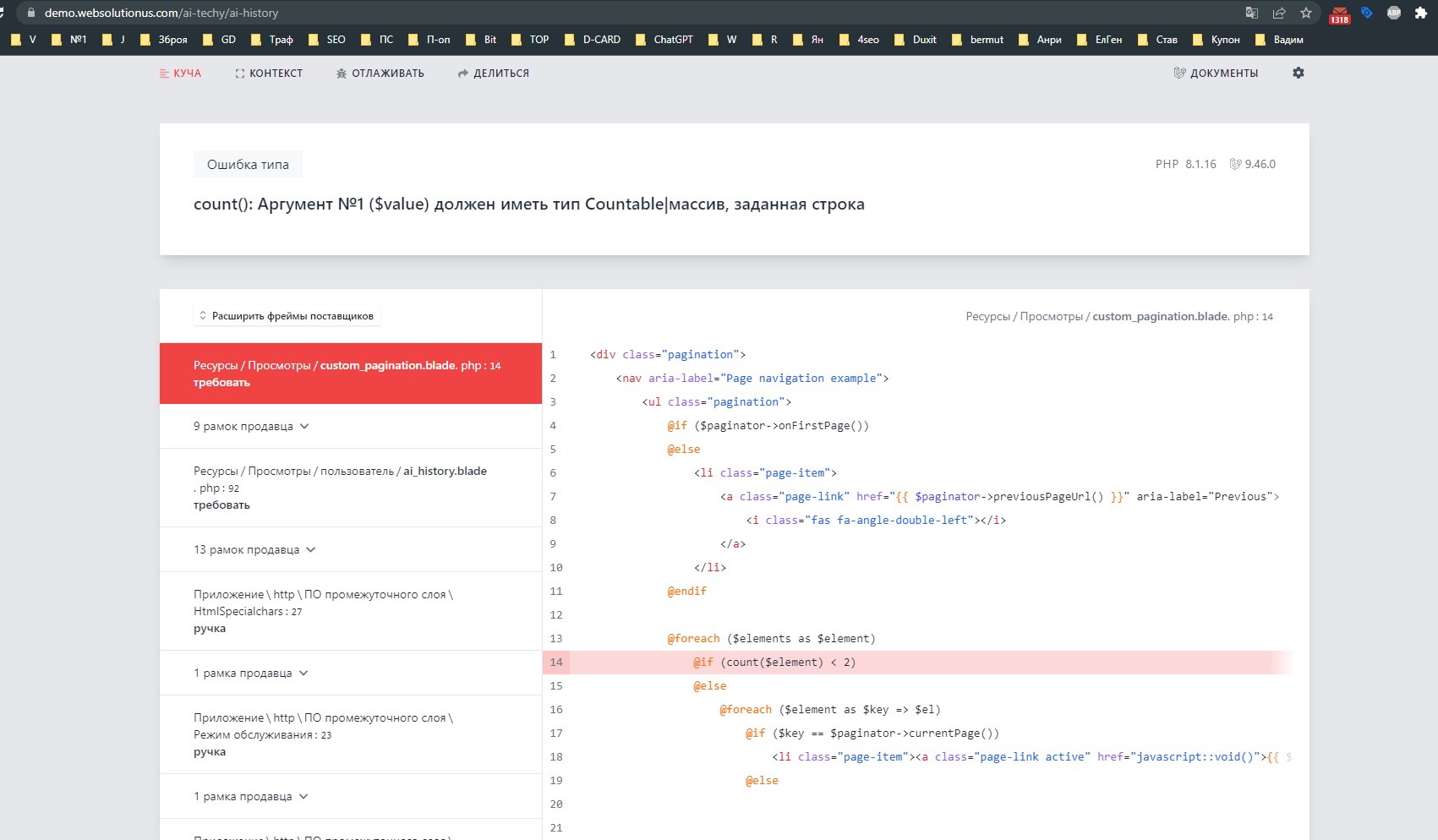The image size is (1438, 840).
Task: Open the TOP bookmark folder
Action: [530, 40]
